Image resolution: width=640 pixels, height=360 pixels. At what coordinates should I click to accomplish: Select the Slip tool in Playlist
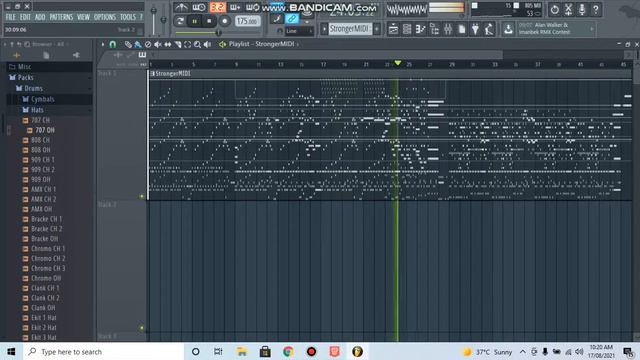(168, 44)
